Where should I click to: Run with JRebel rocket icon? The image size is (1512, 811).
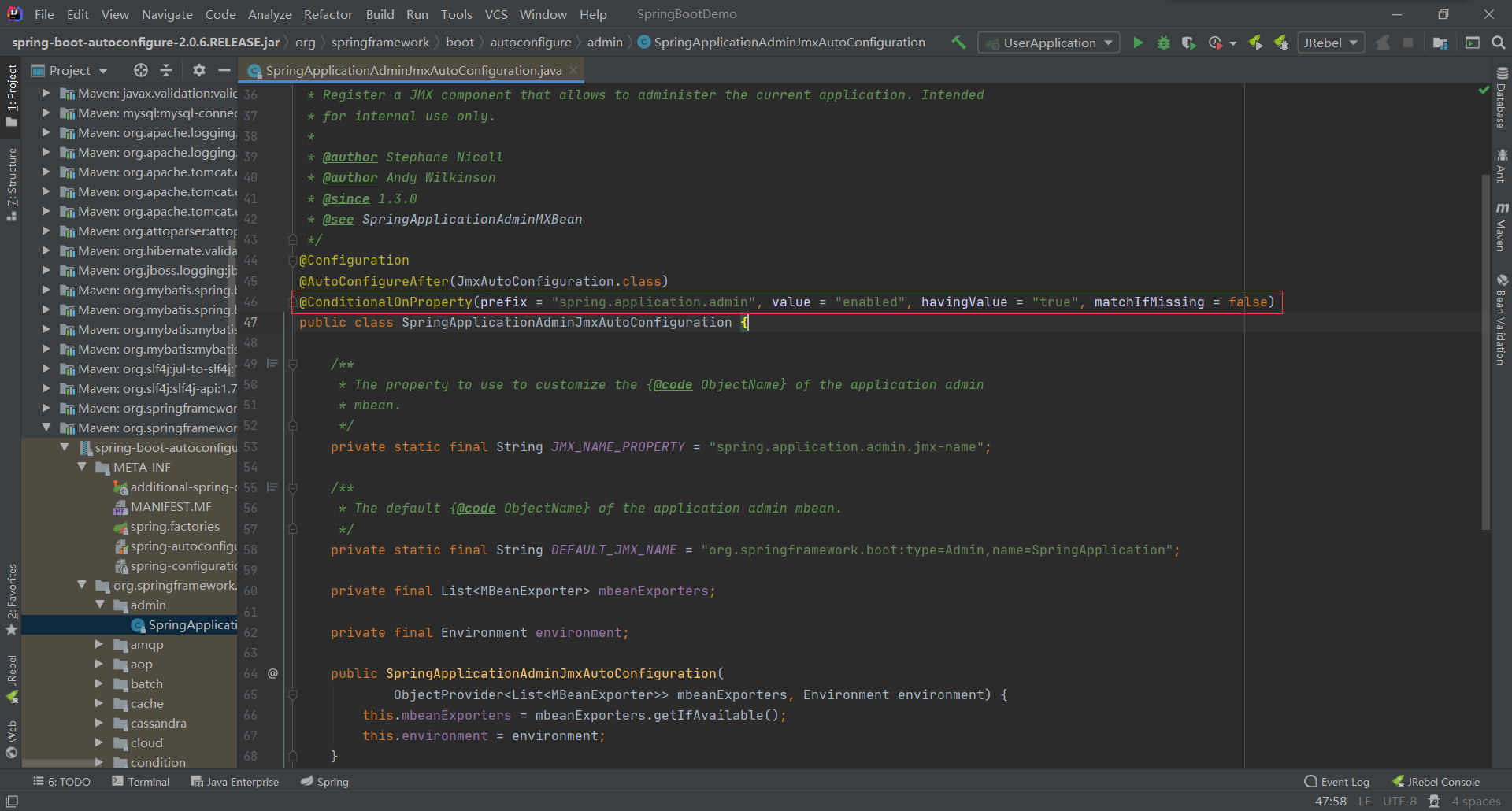coord(1256,43)
